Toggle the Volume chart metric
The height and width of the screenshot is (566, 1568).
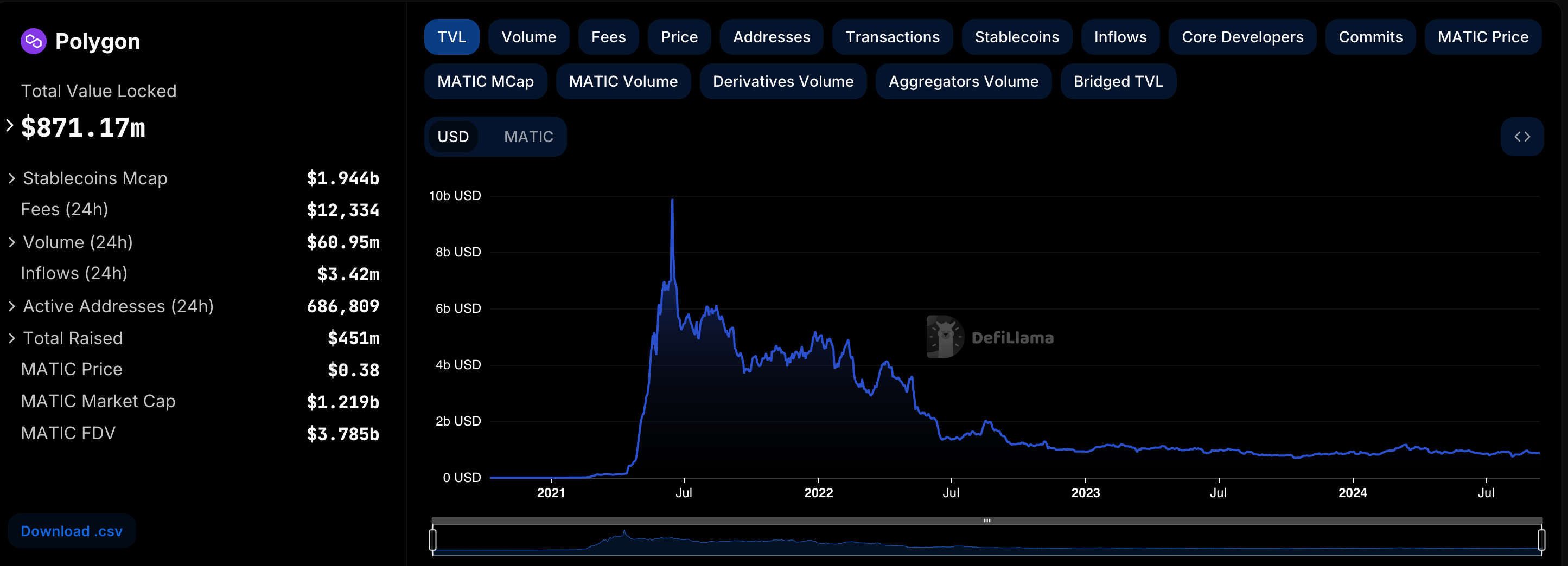point(528,37)
